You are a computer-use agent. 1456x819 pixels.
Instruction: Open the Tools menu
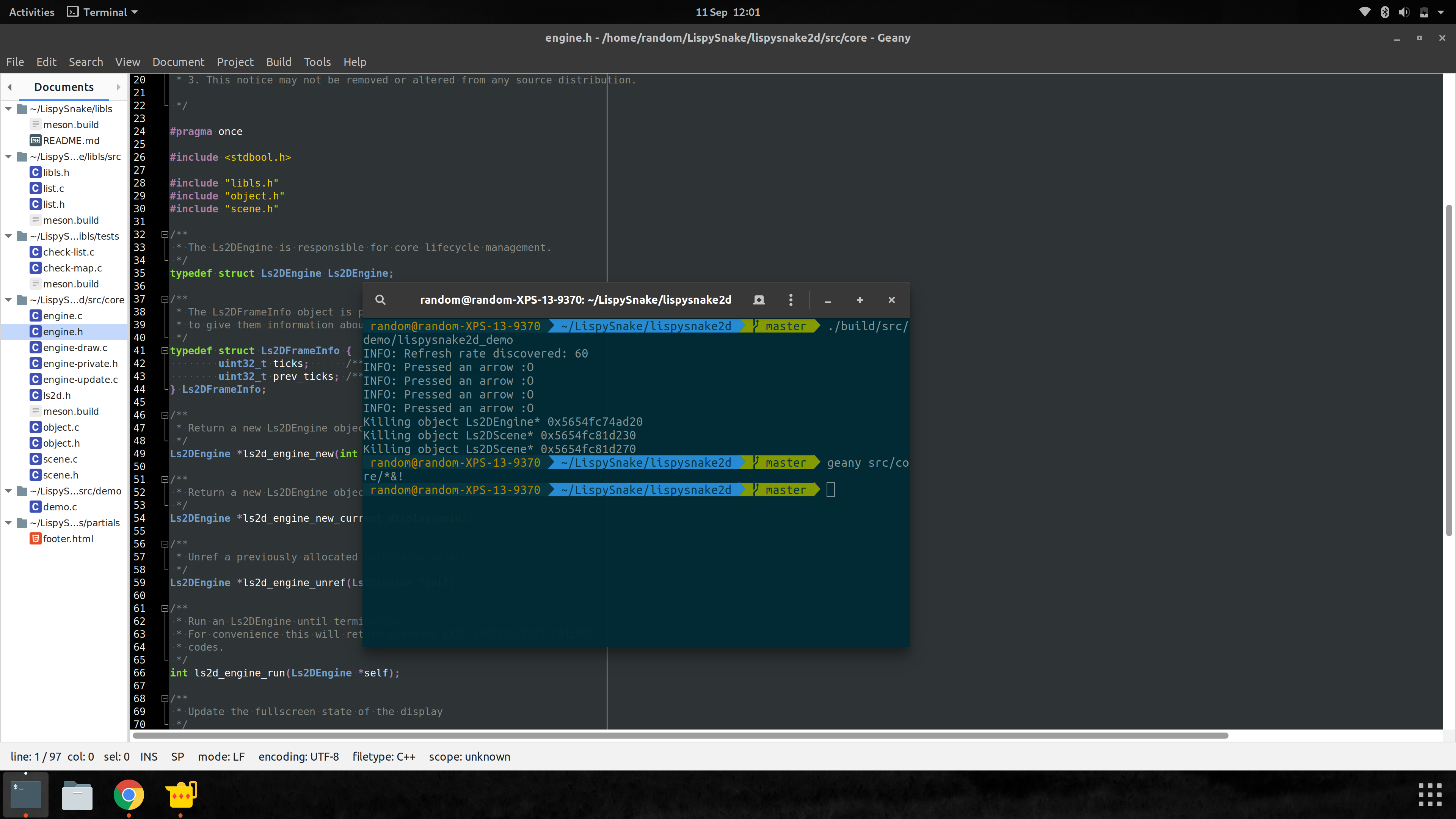317,61
